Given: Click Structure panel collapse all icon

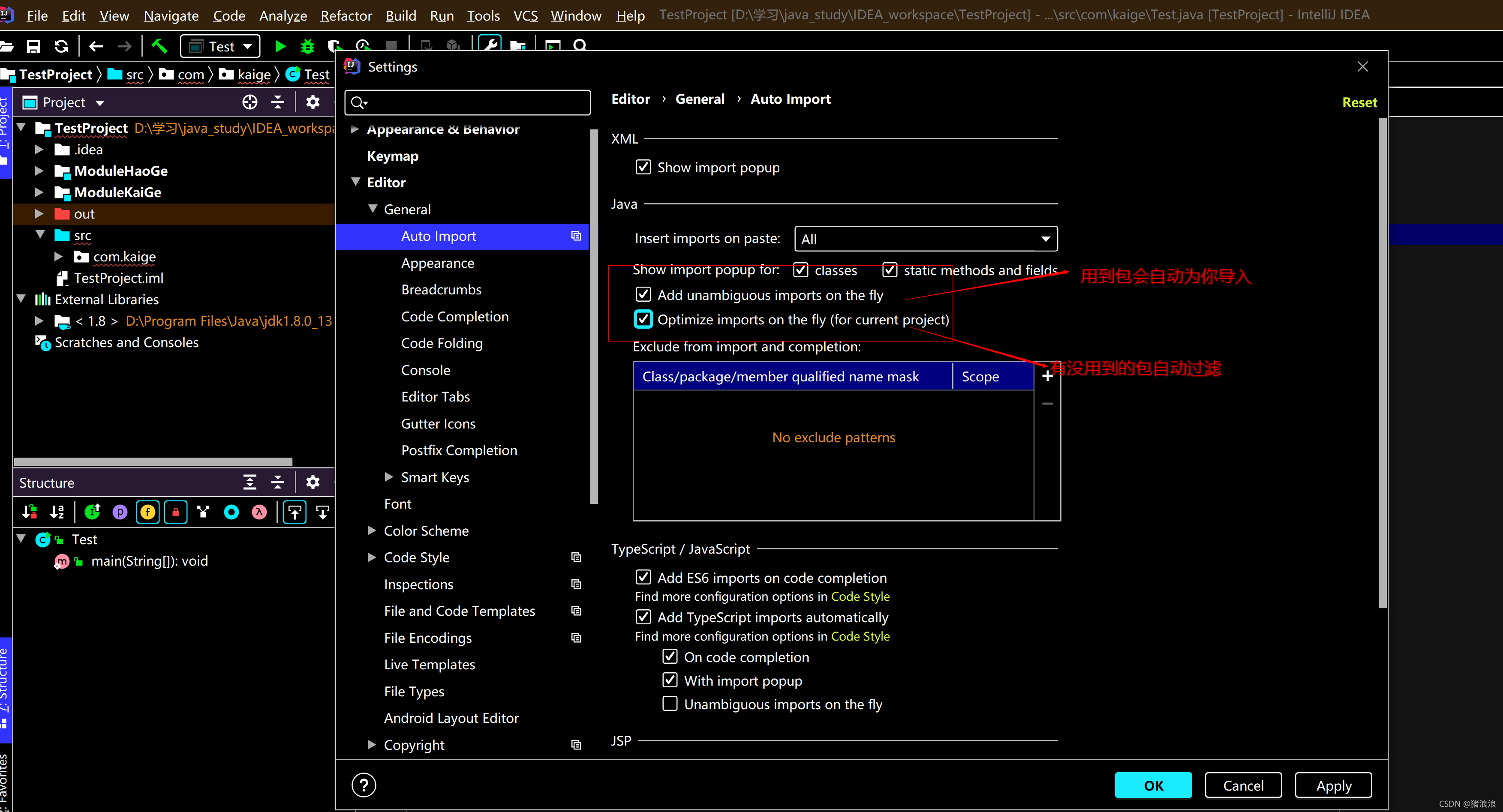Looking at the screenshot, I should 278,482.
